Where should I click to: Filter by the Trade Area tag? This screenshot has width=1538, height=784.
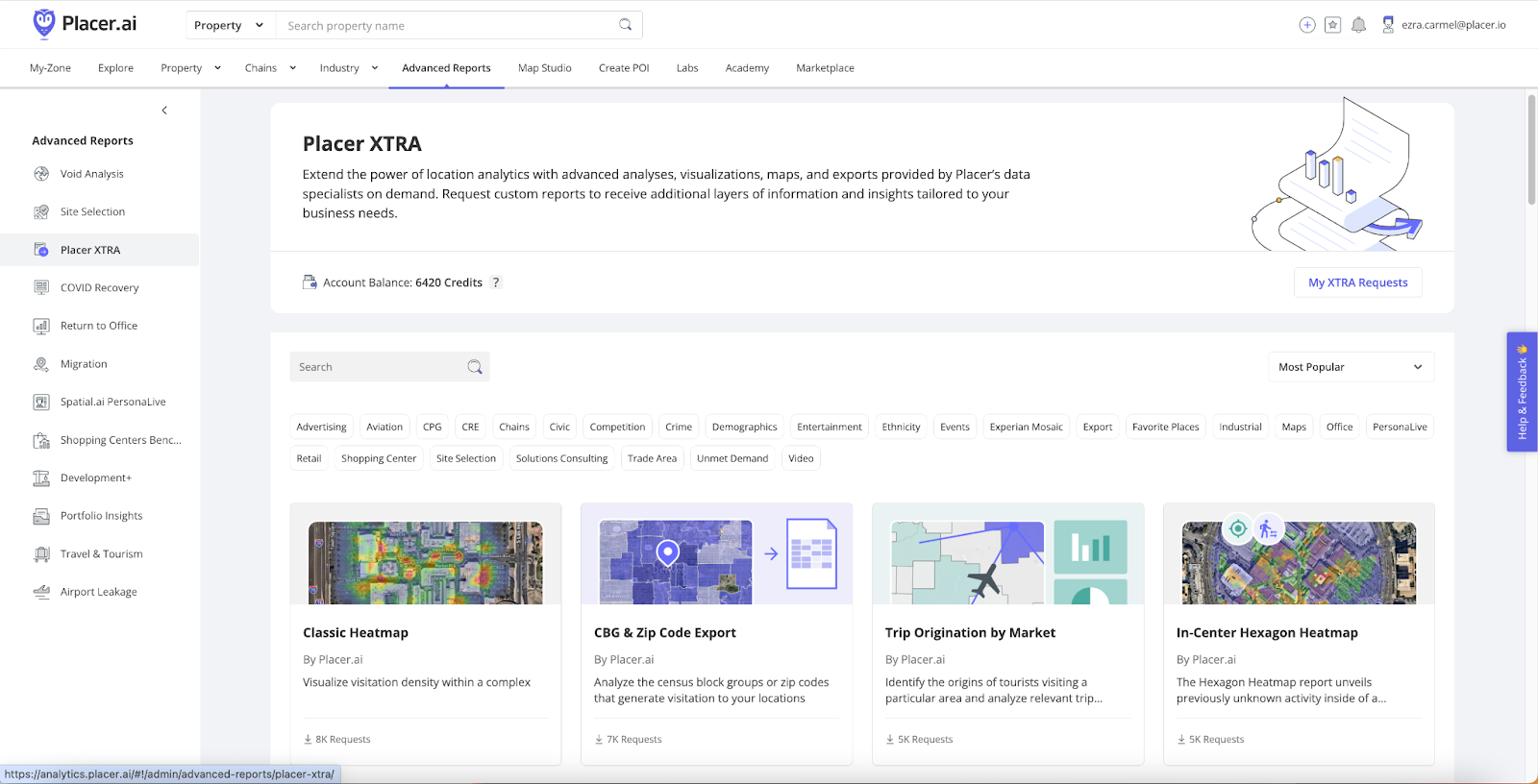(x=652, y=458)
